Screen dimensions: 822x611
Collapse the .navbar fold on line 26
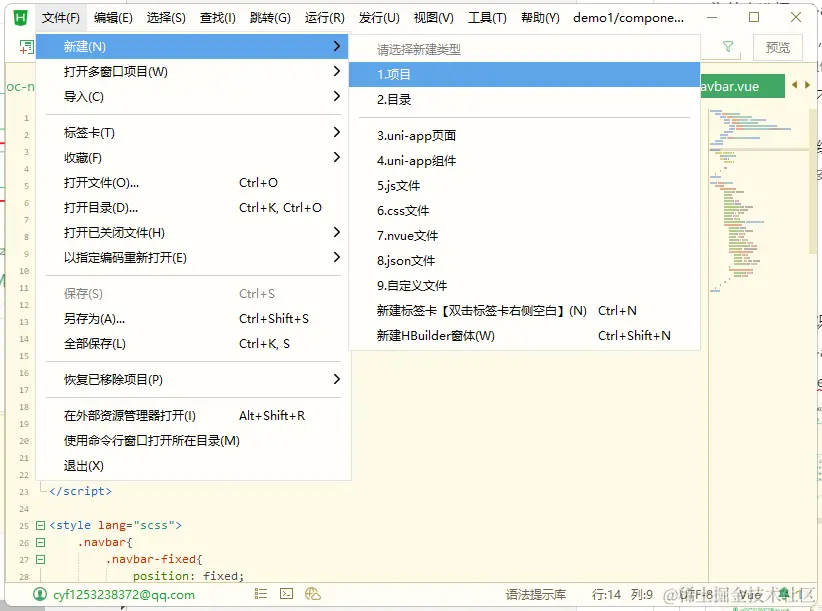[x=40, y=542]
